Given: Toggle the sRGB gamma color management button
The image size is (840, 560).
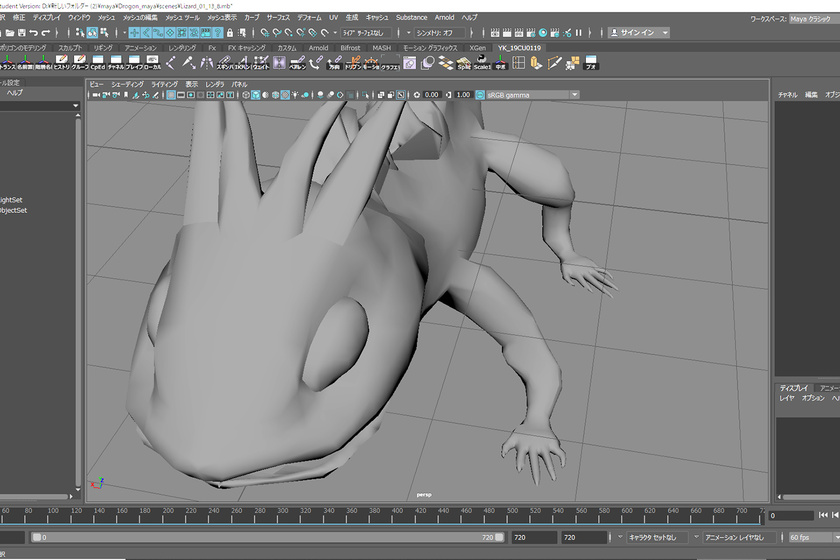Looking at the screenshot, I should (481, 95).
